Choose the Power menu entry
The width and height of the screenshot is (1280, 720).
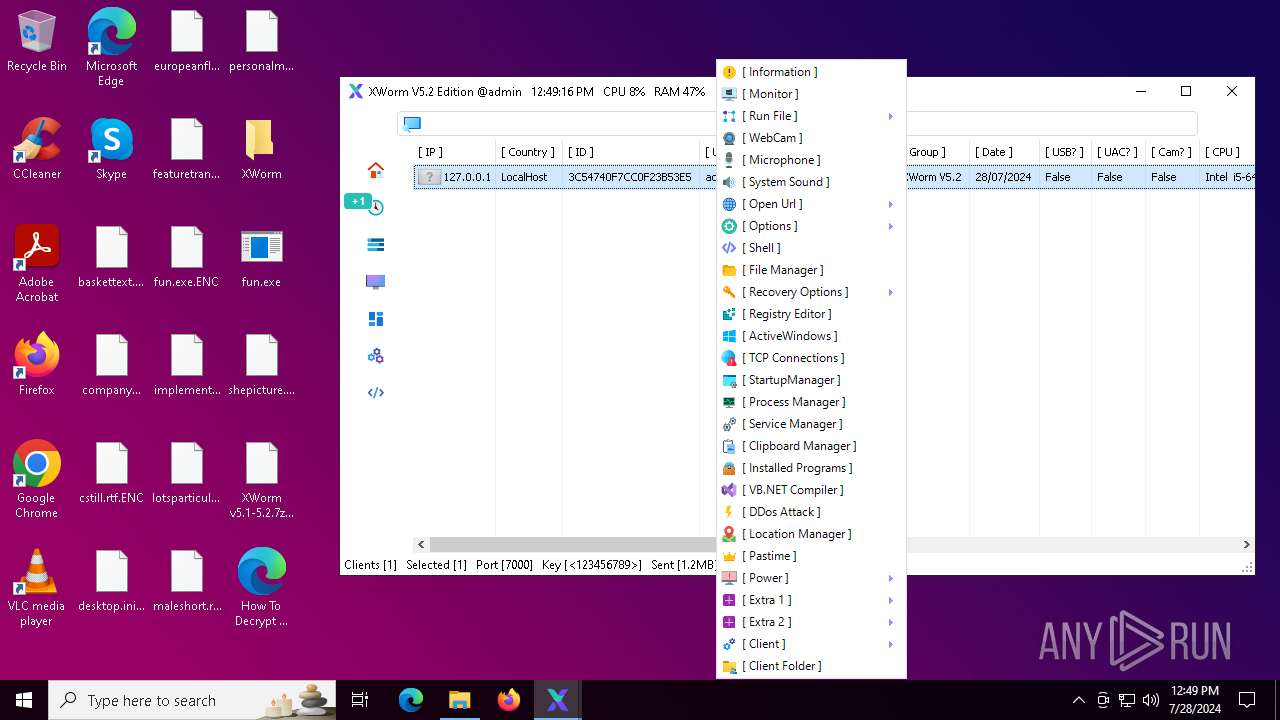point(811,578)
